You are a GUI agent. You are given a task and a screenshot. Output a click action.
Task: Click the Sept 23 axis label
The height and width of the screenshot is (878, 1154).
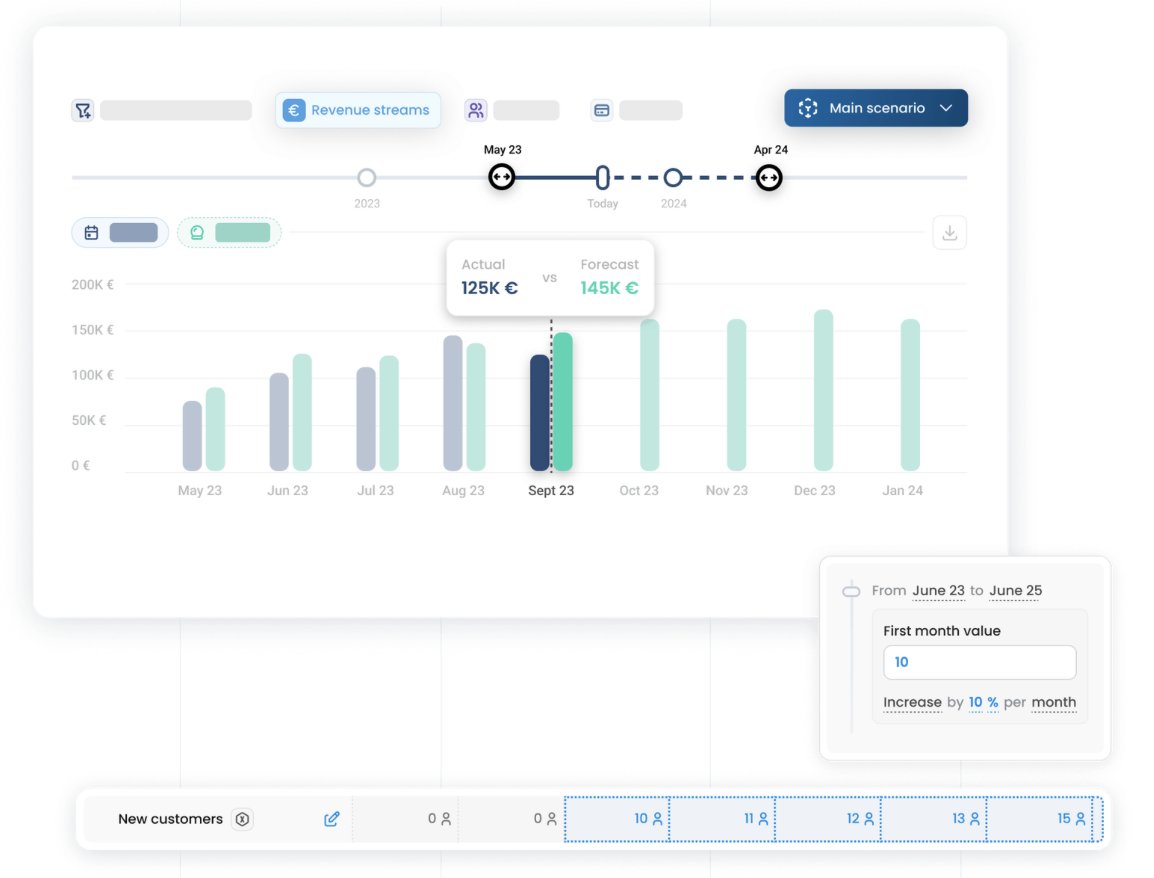(x=551, y=490)
